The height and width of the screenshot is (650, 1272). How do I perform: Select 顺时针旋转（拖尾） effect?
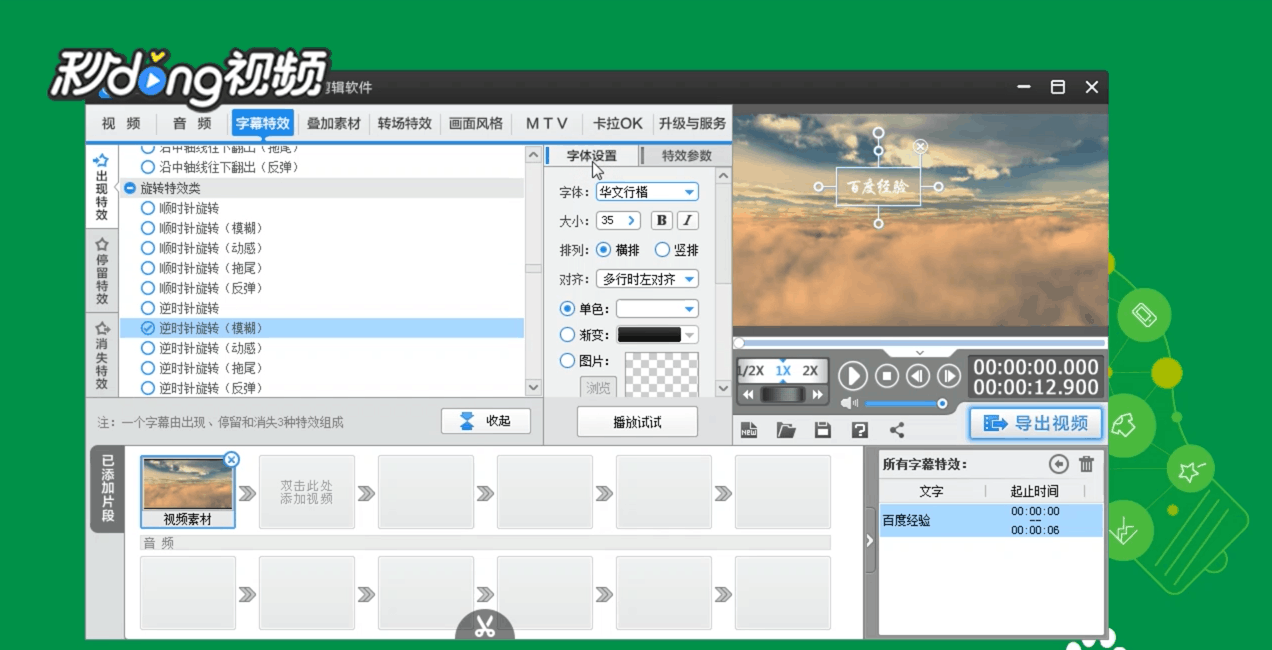pos(203,268)
